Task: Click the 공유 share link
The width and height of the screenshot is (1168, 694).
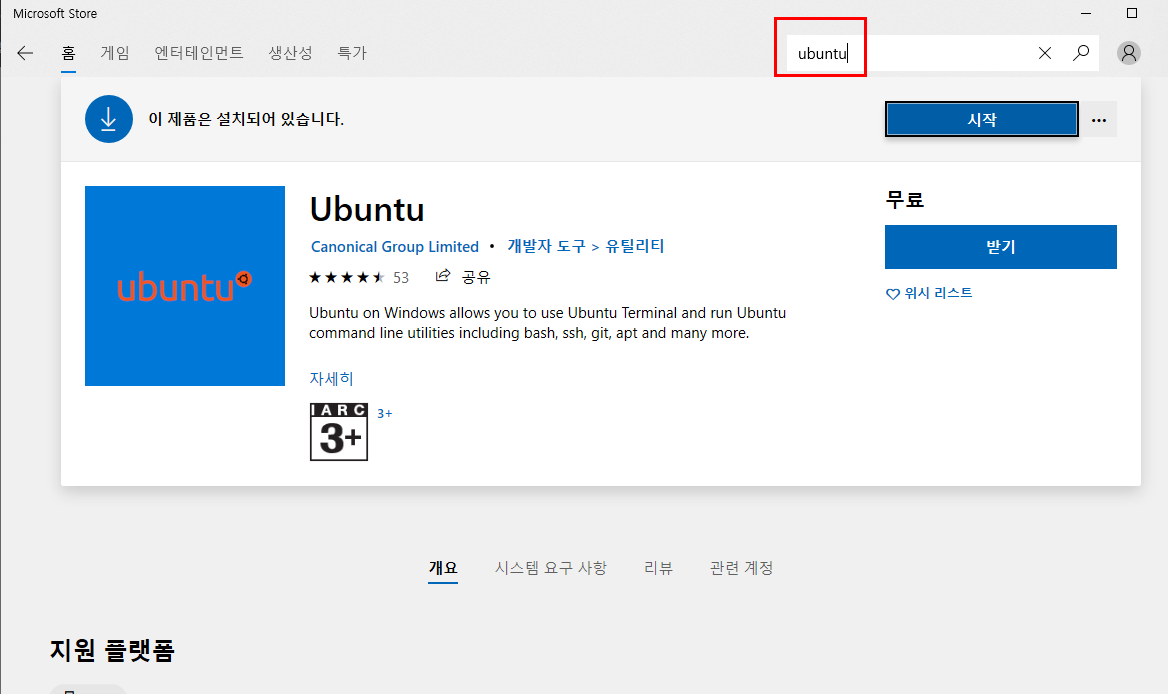Action: 476,278
